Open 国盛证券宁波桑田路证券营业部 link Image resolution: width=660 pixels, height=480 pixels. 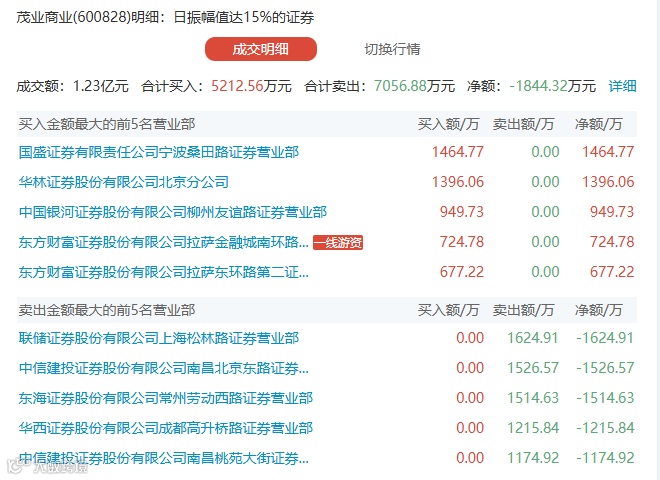159,152
